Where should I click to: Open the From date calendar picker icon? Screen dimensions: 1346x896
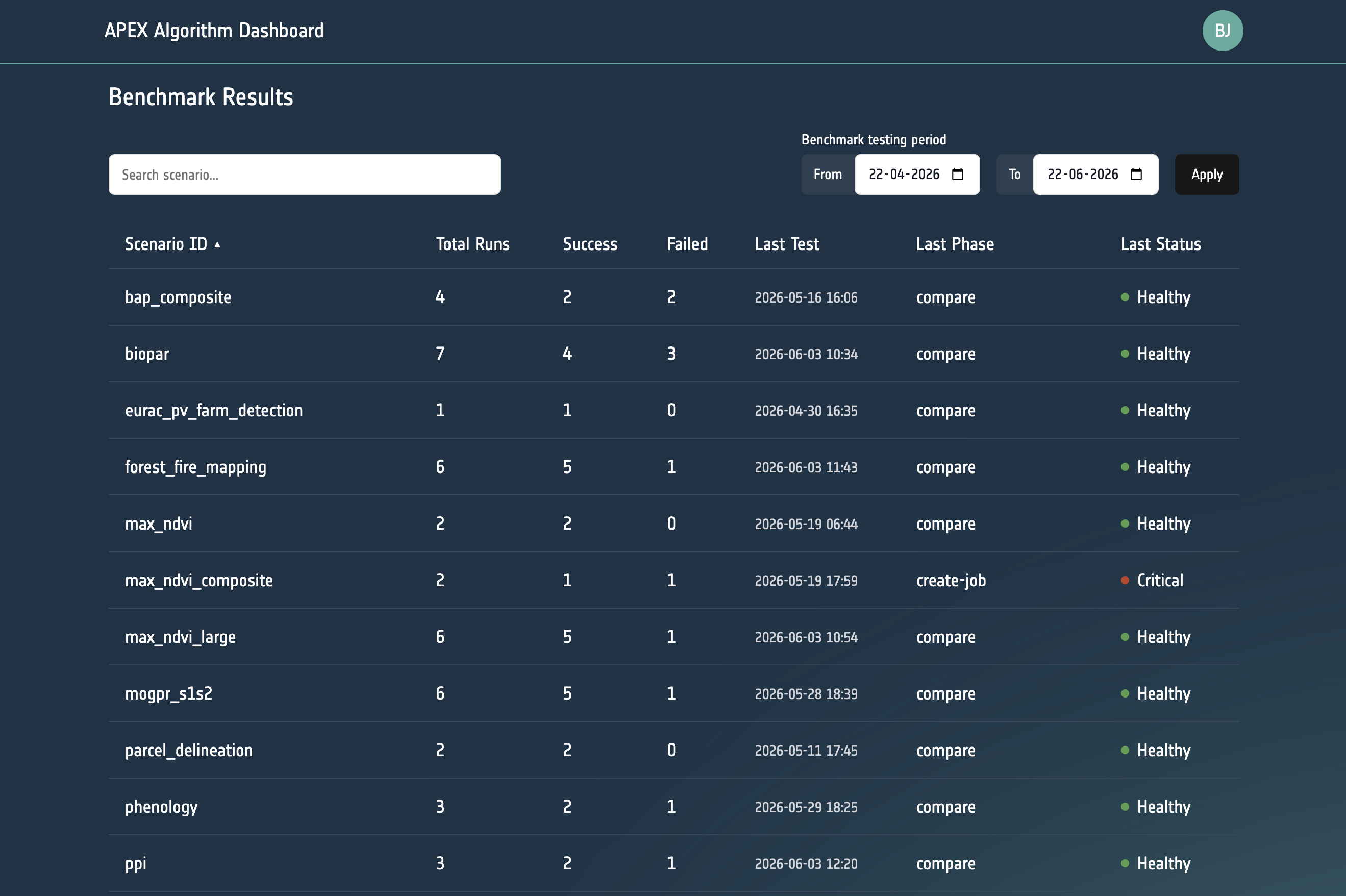(958, 175)
